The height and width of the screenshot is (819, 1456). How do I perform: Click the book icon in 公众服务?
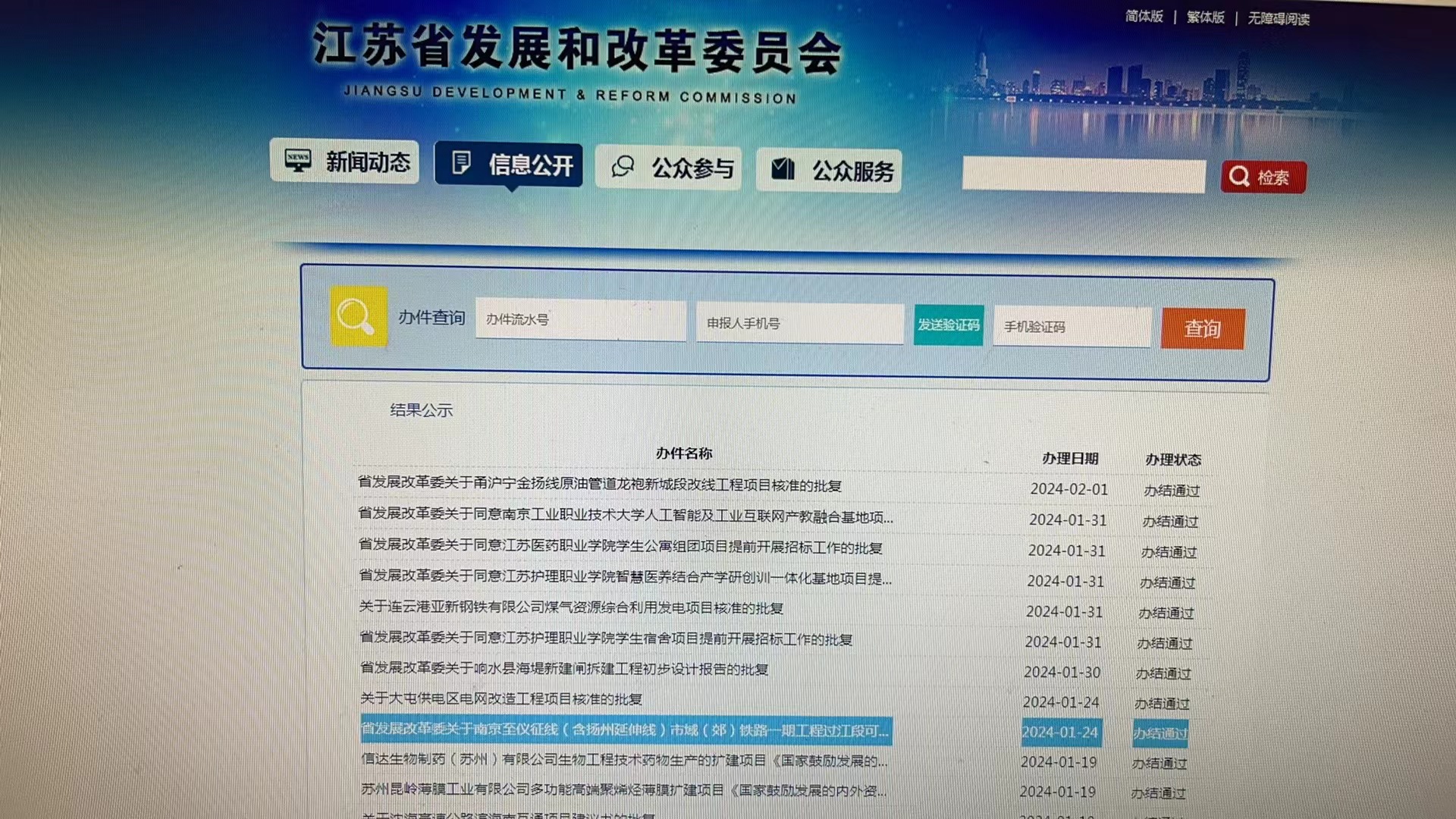(x=783, y=168)
